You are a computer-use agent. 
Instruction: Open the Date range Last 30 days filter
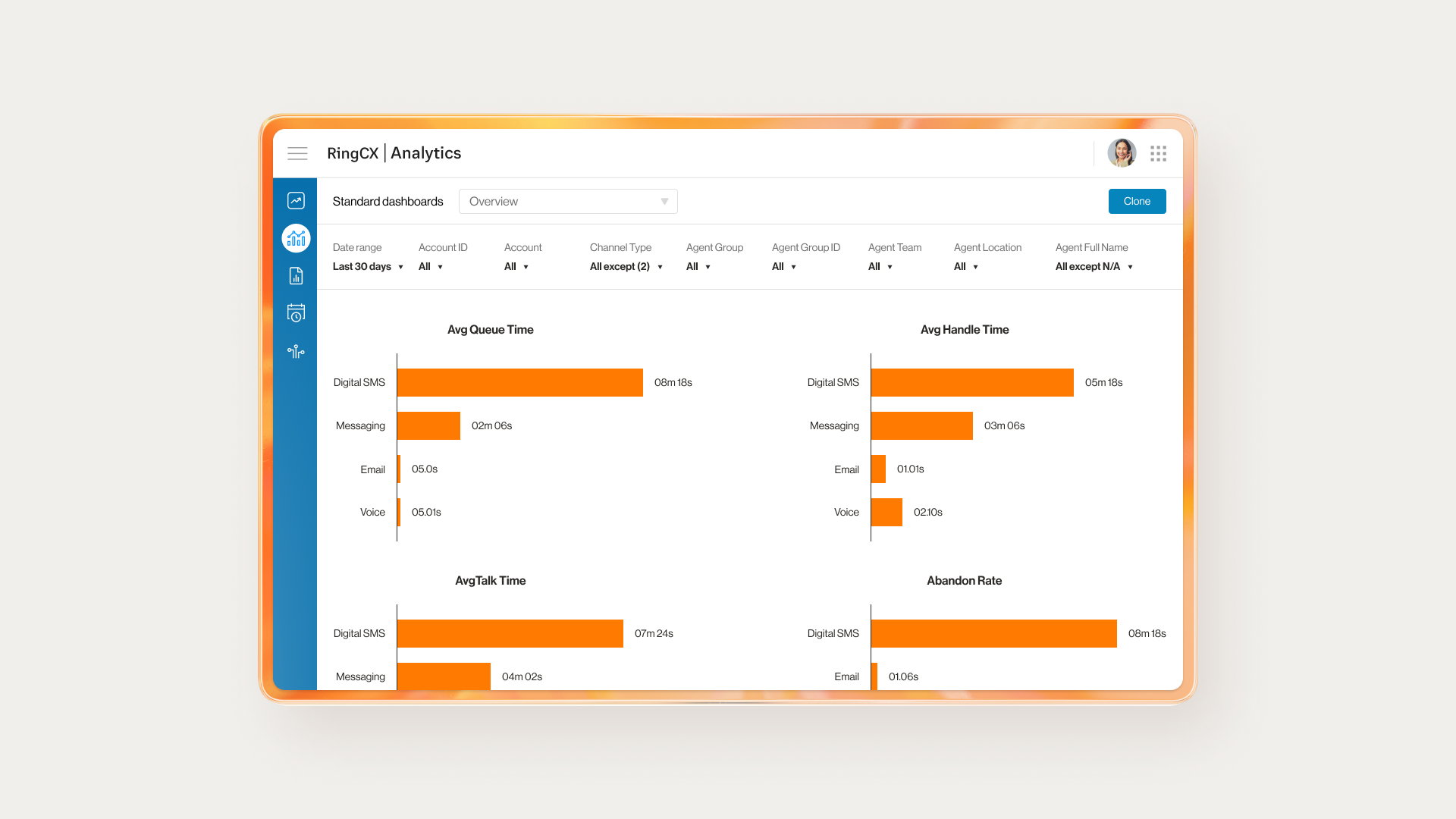[x=368, y=267]
